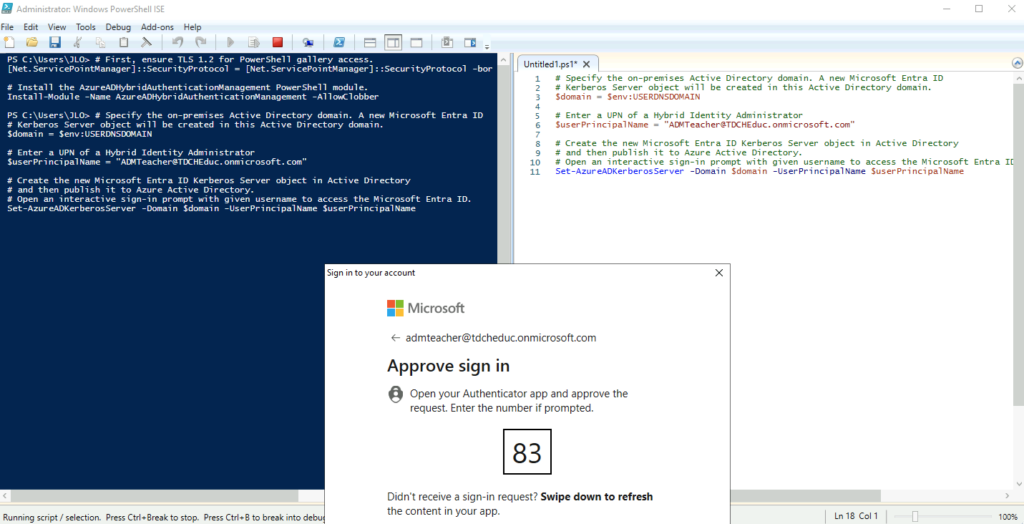Expand the toolbar overflow options arrow
Screen dimensions: 1024x524
pos(487,46)
